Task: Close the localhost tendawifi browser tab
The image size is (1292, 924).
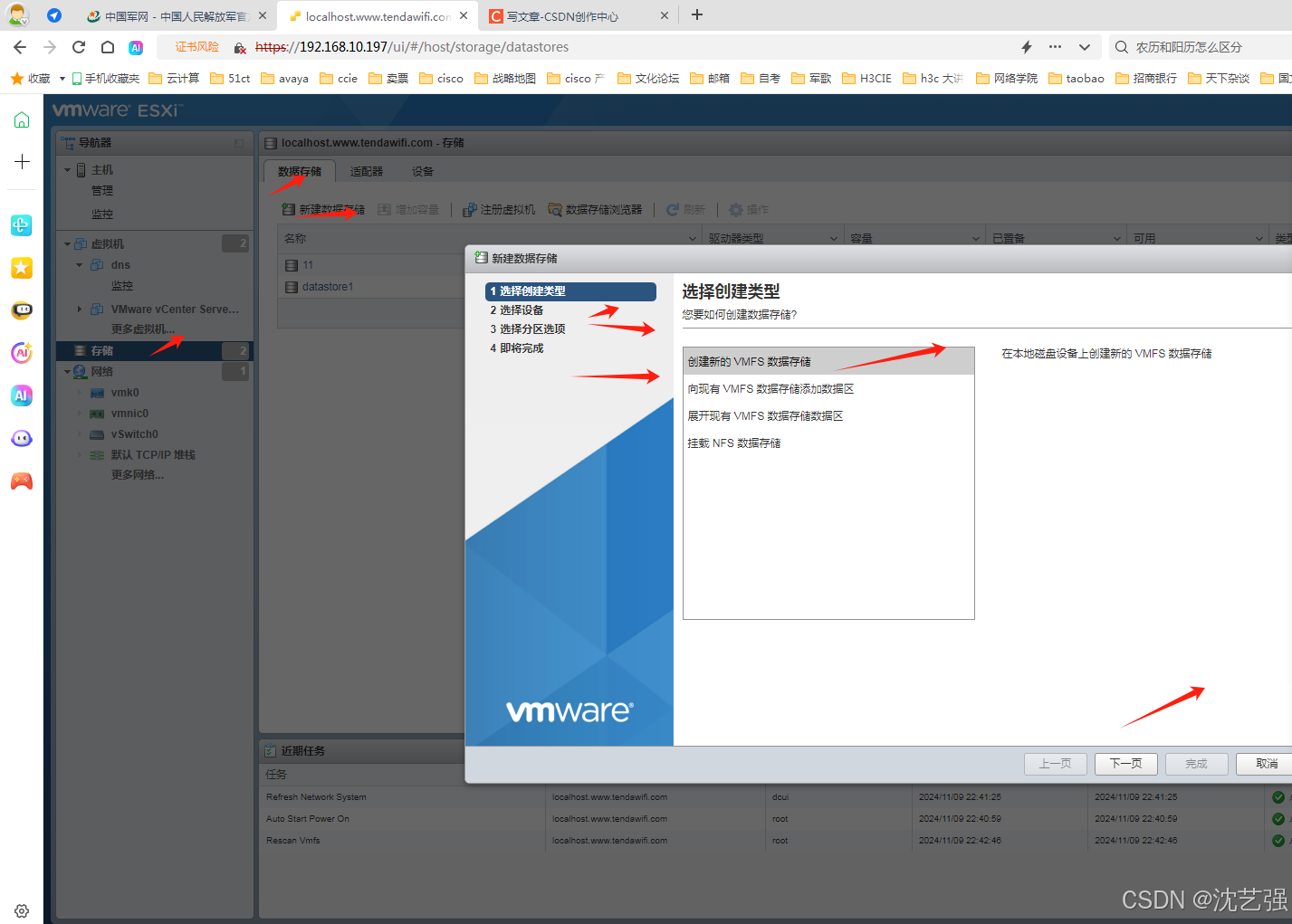Action: [x=464, y=15]
